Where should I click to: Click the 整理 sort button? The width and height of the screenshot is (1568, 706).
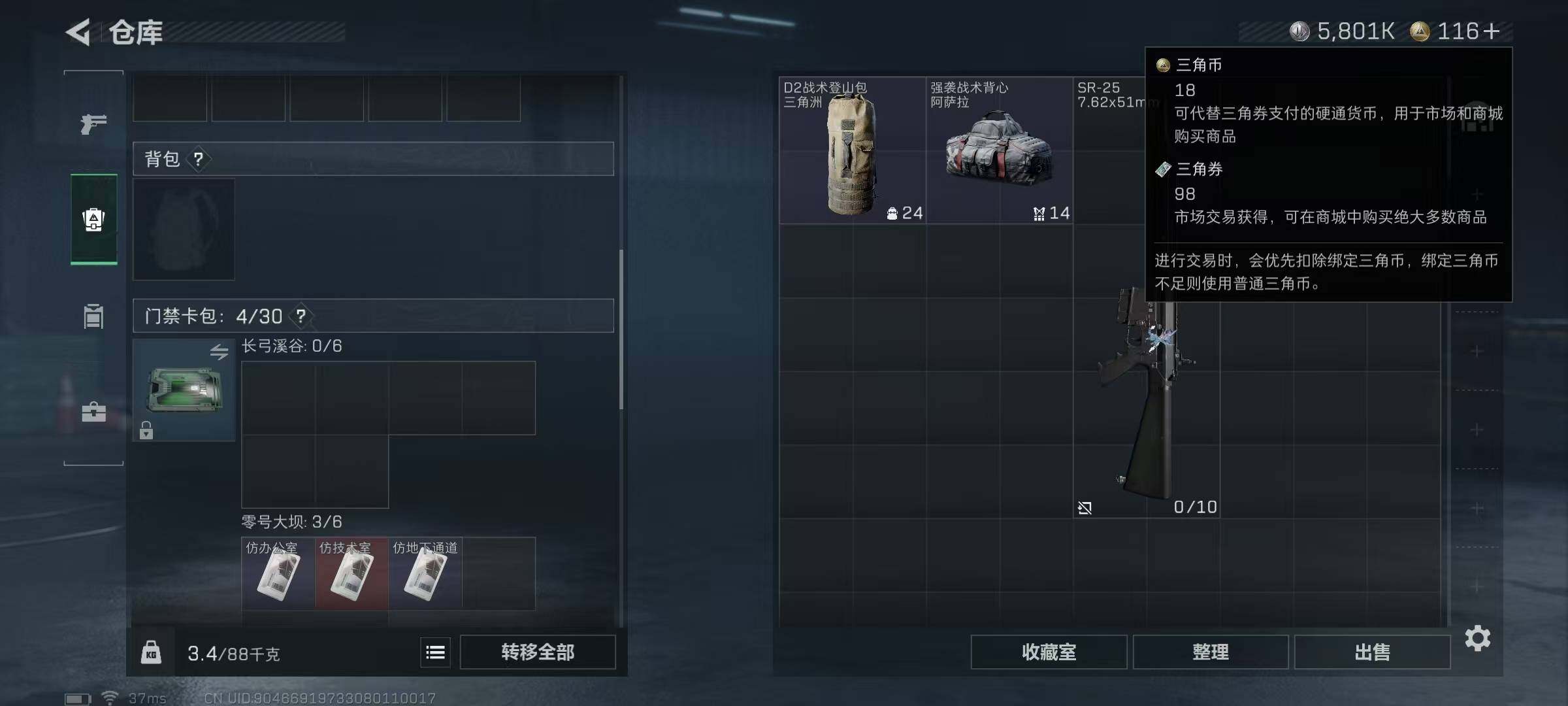point(1210,652)
